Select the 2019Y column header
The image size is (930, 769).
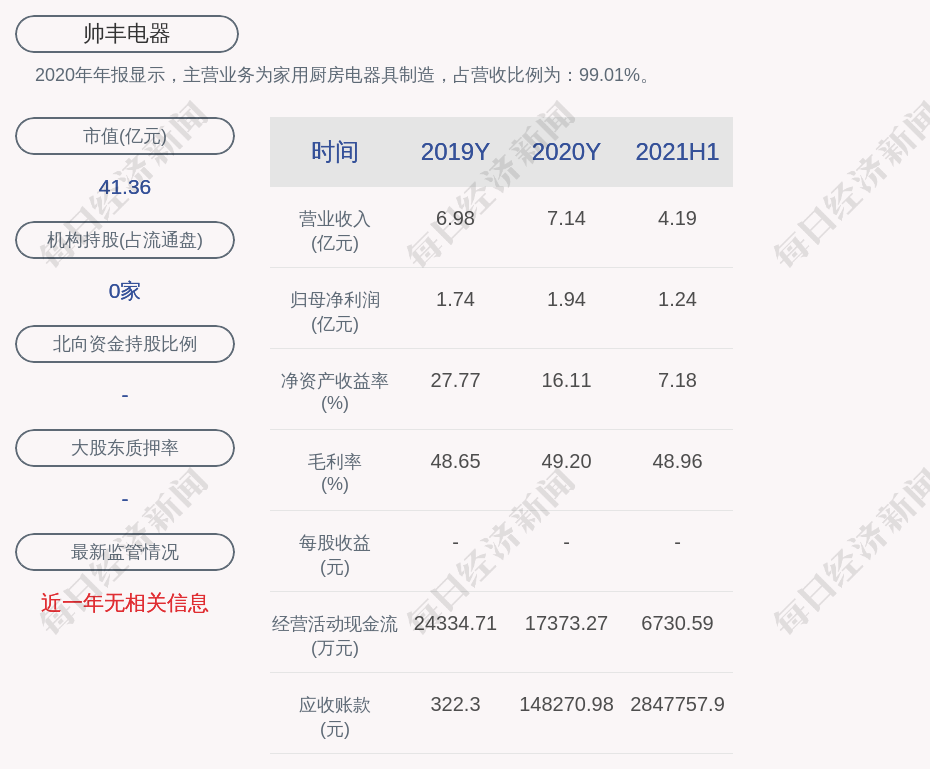pos(455,152)
